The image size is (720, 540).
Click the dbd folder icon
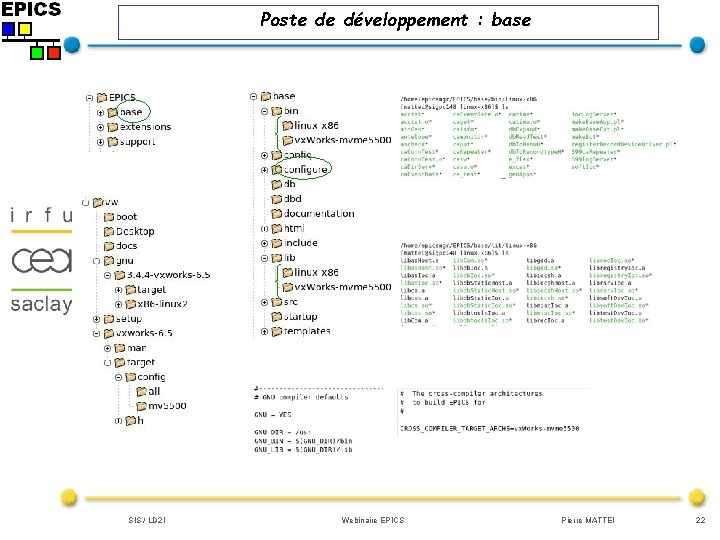click(276, 199)
